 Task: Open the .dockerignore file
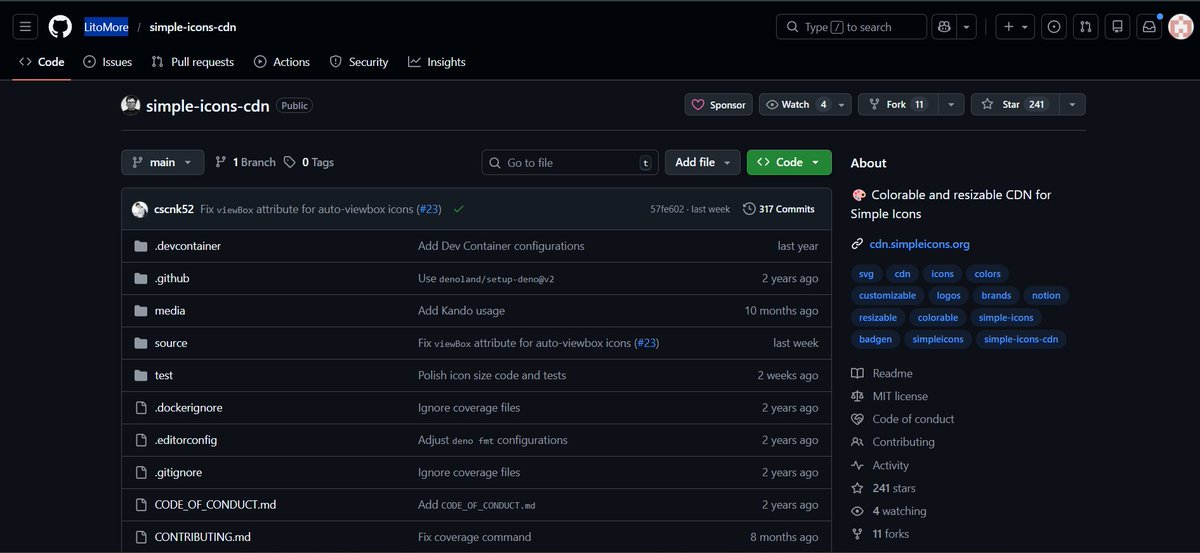click(x=188, y=408)
